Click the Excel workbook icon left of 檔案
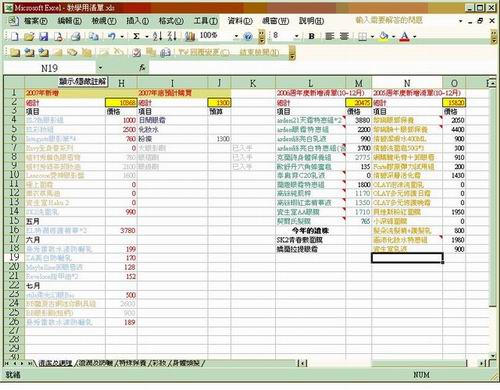500x390 pixels. pos(13,21)
